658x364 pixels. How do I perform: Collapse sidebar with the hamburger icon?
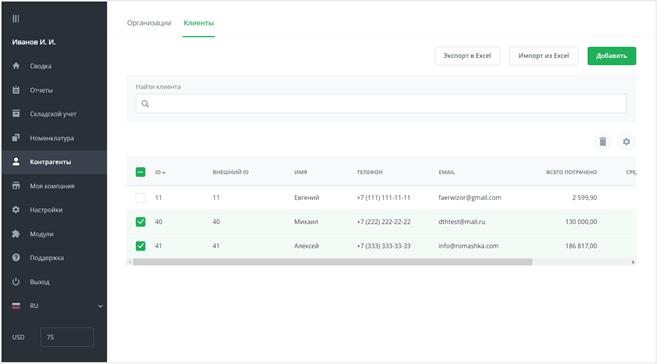(x=16, y=18)
